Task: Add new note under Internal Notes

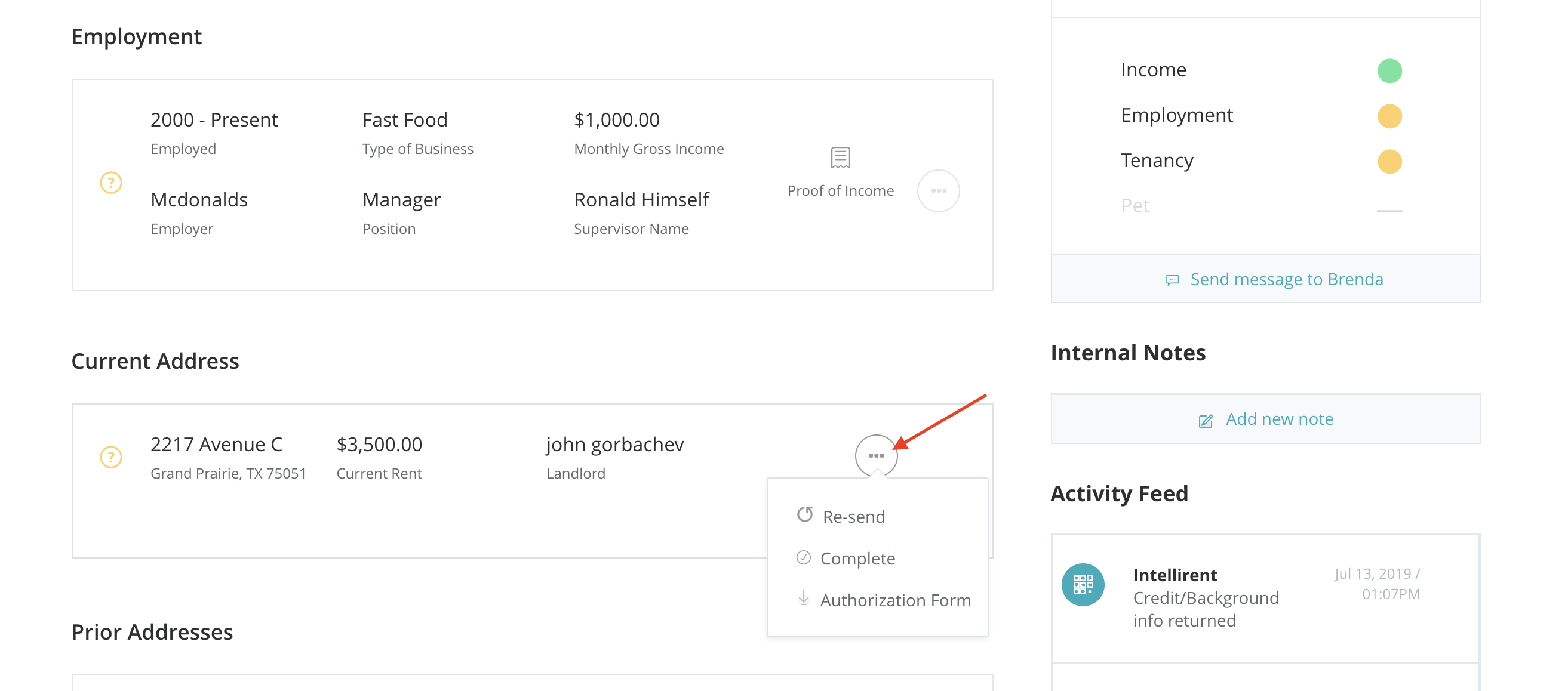Action: point(1279,419)
